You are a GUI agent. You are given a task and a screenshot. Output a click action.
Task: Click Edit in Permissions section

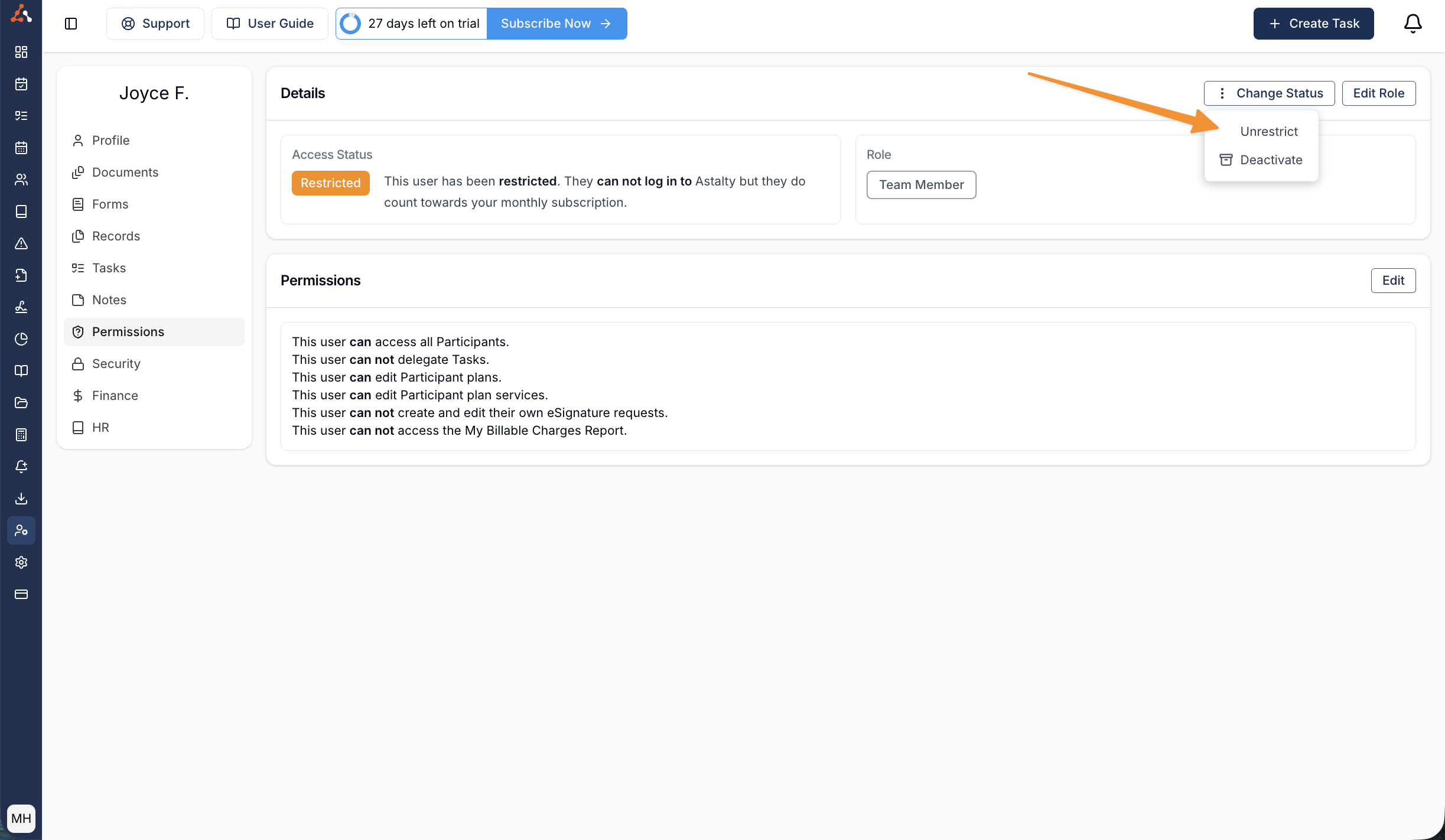(x=1392, y=281)
